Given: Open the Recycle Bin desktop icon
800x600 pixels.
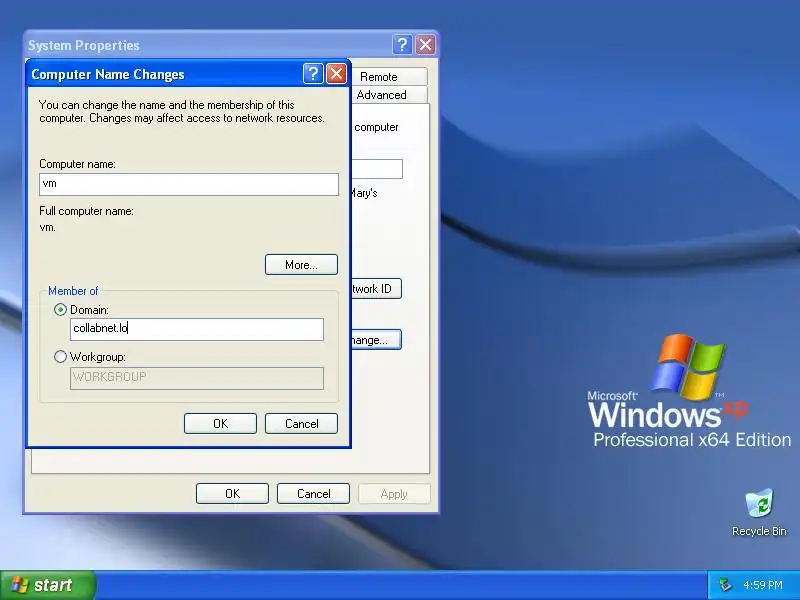Looking at the screenshot, I should tap(759, 512).
